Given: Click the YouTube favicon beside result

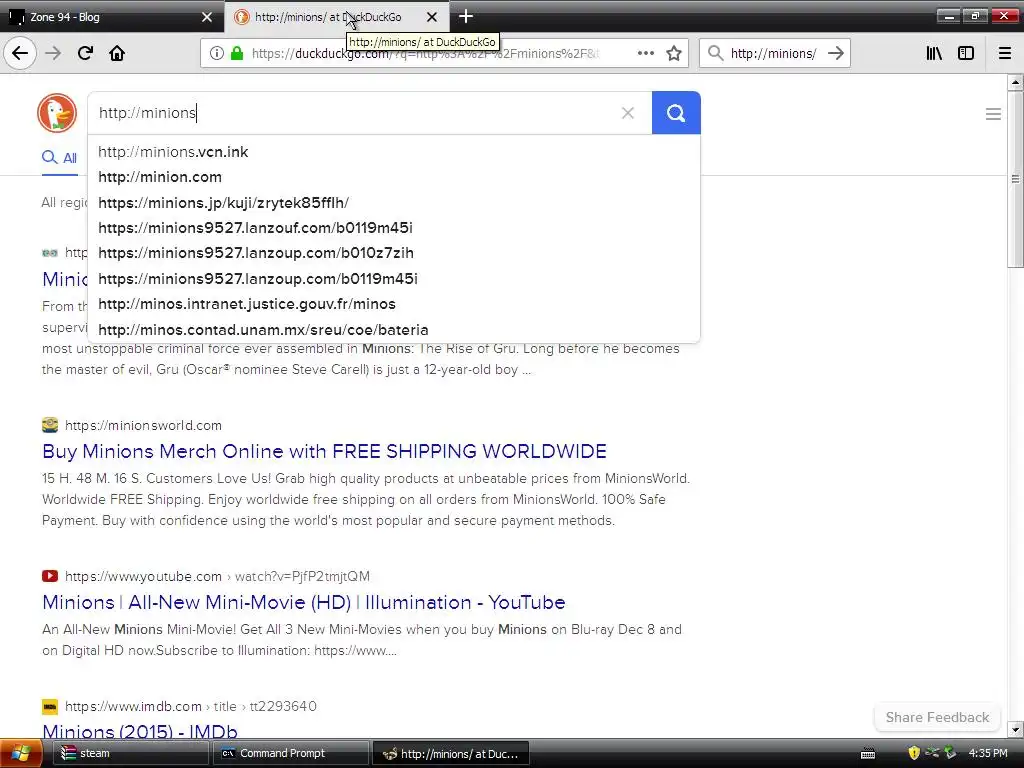Looking at the screenshot, I should (x=50, y=576).
